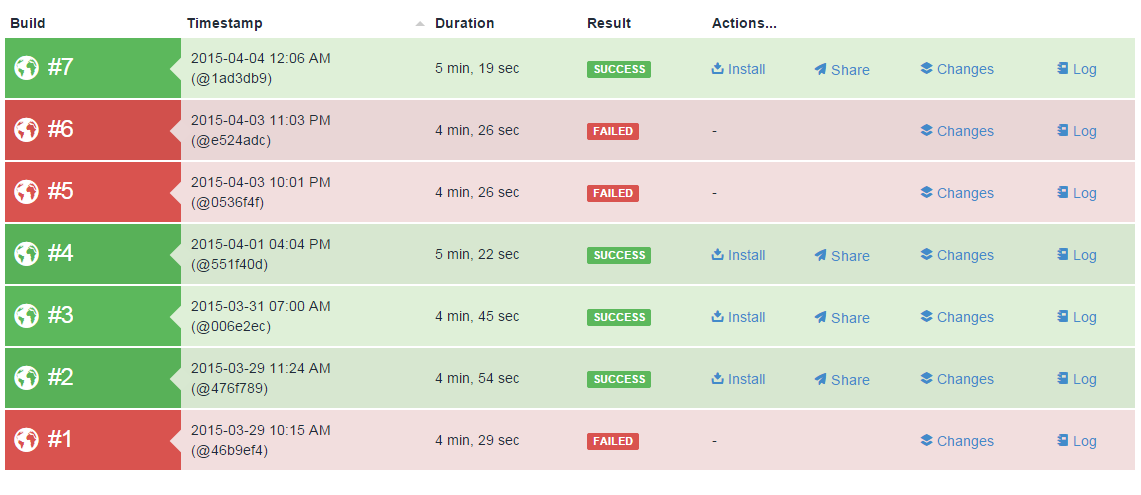Click the Changes stack icon for build #2
Viewport: 1141px width, 495px height.
[x=926, y=378]
